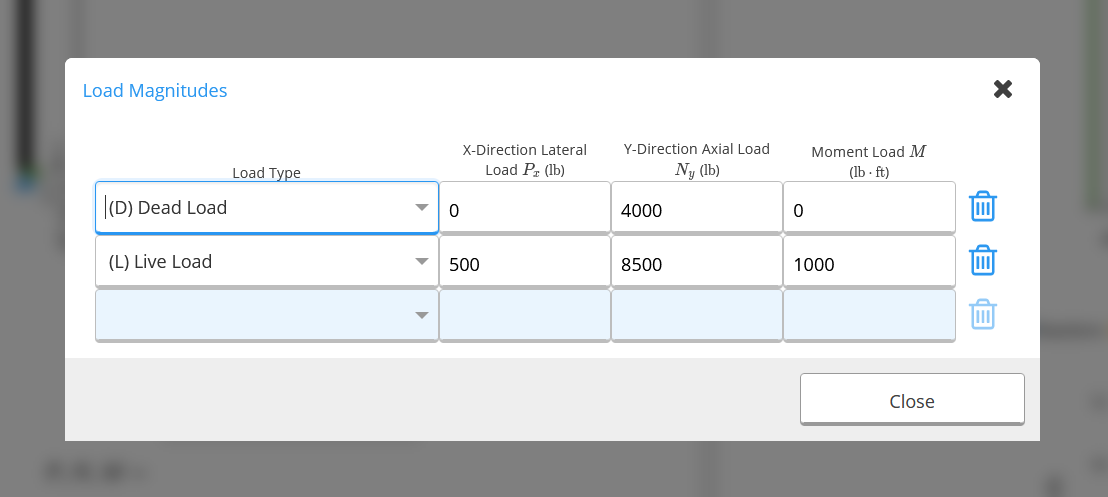This screenshot has width=1108, height=497.
Task: Click the Close button
Action: click(912, 399)
